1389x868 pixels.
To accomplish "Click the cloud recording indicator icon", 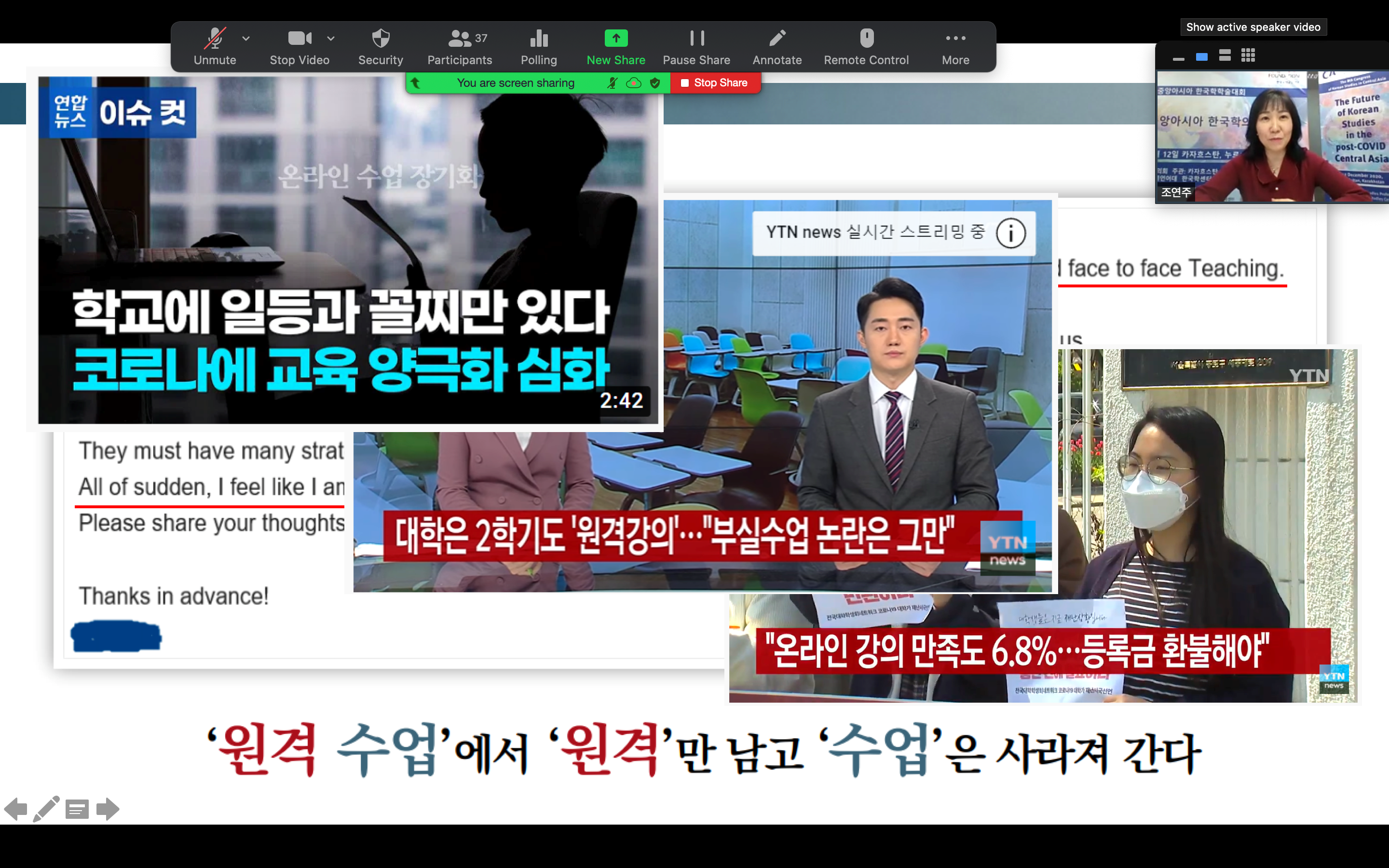I will 634,82.
